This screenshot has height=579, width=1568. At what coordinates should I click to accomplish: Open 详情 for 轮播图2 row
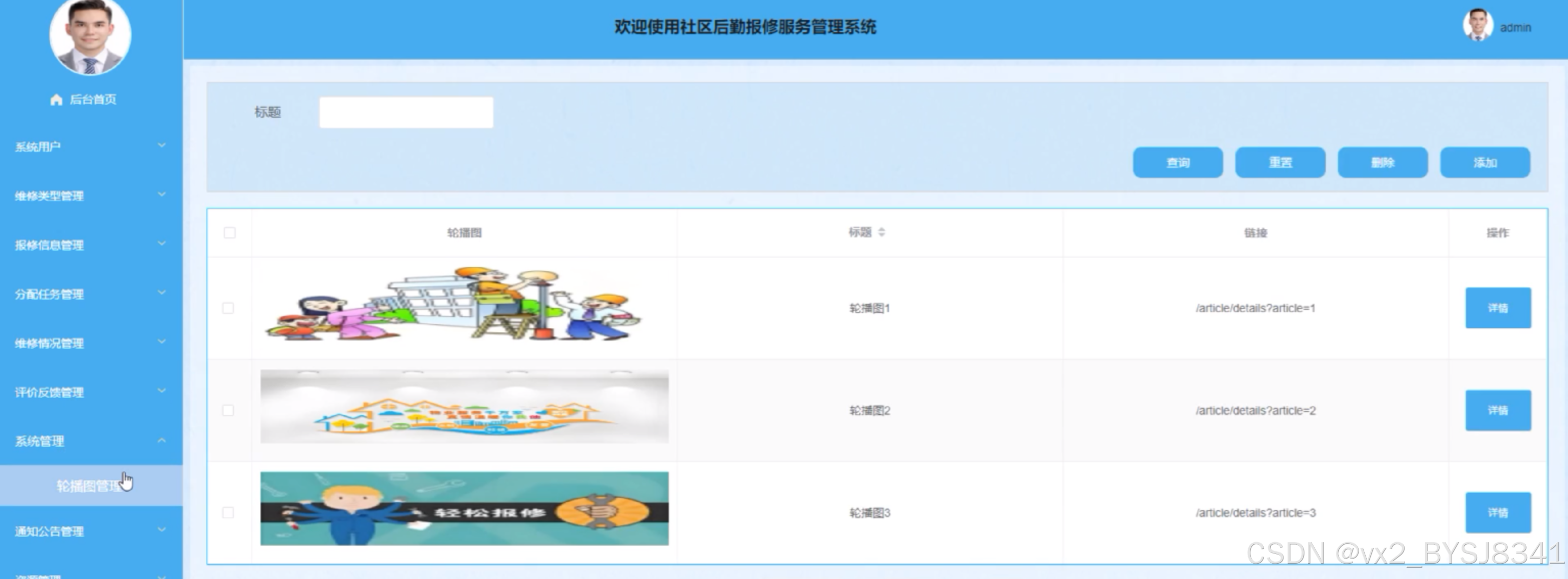coord(1498,411)
